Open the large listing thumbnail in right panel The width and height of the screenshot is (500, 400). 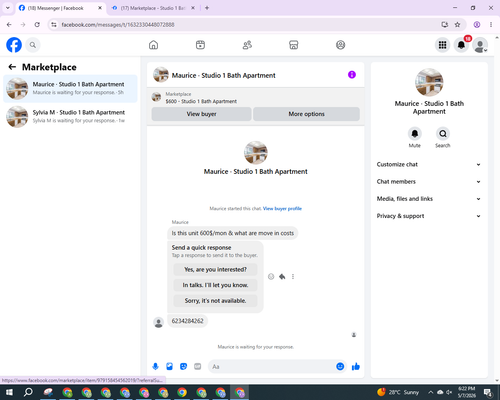(x=429, y=82)
